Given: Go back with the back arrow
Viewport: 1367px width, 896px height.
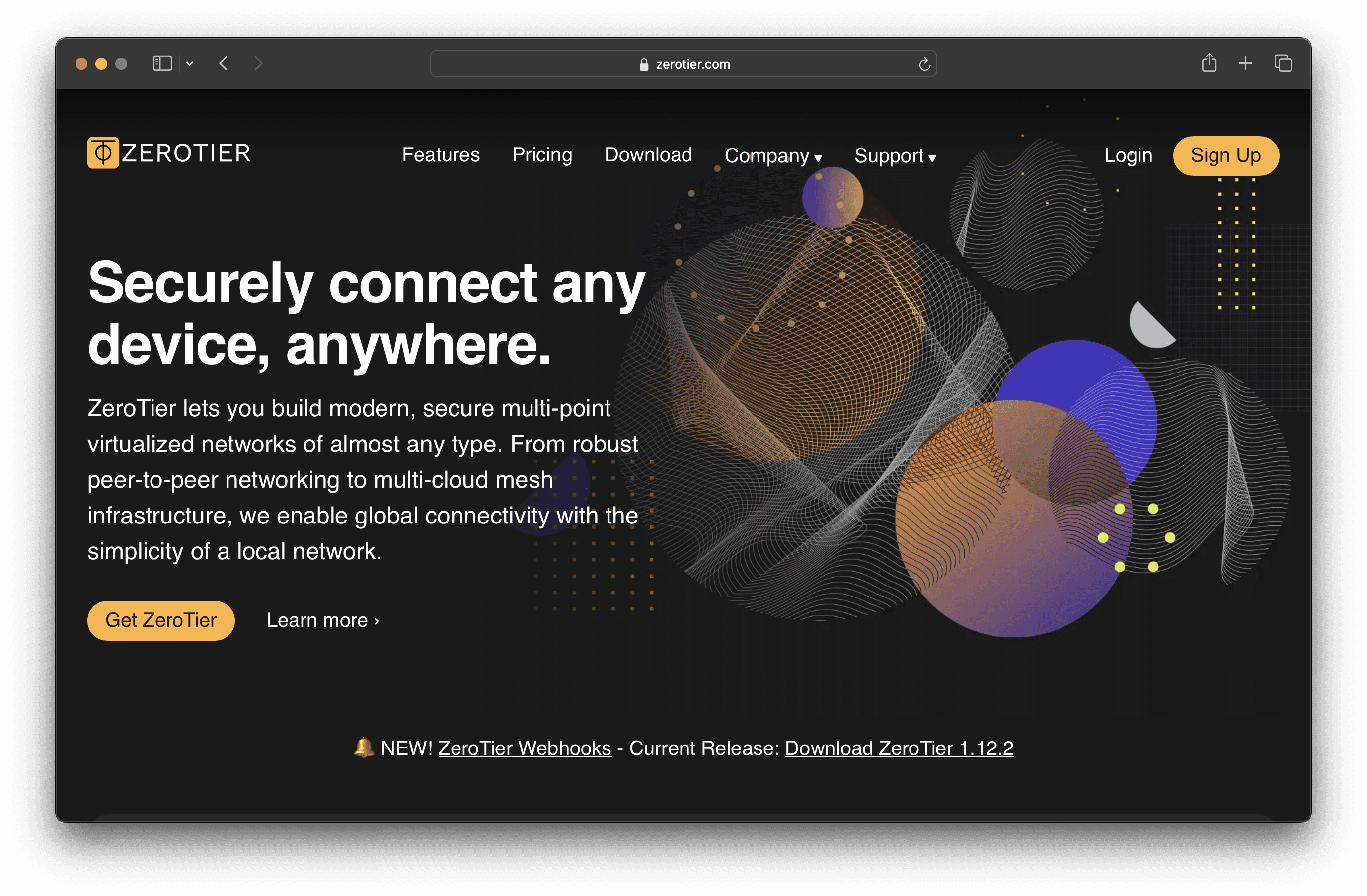Looking at the screenshot, I should (x=224, y=63).
